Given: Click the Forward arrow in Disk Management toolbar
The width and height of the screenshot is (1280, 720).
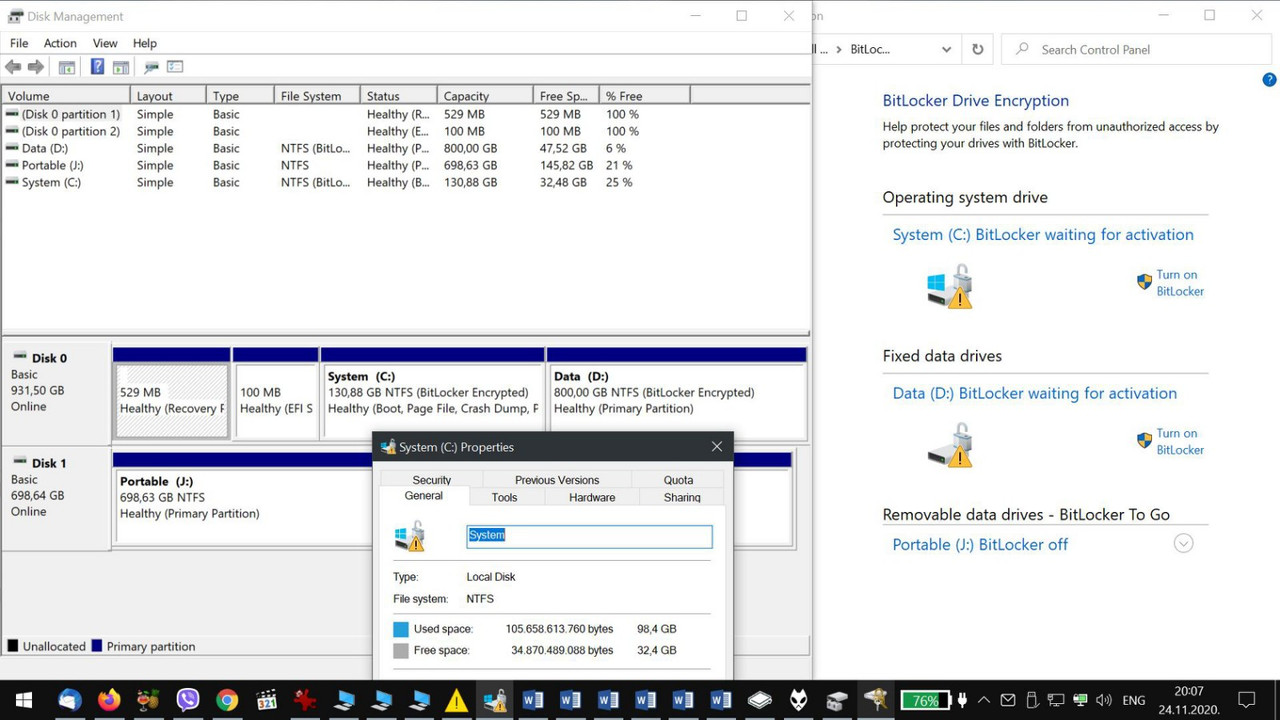Looking at the screenshot, I should (x=36, y=67).
